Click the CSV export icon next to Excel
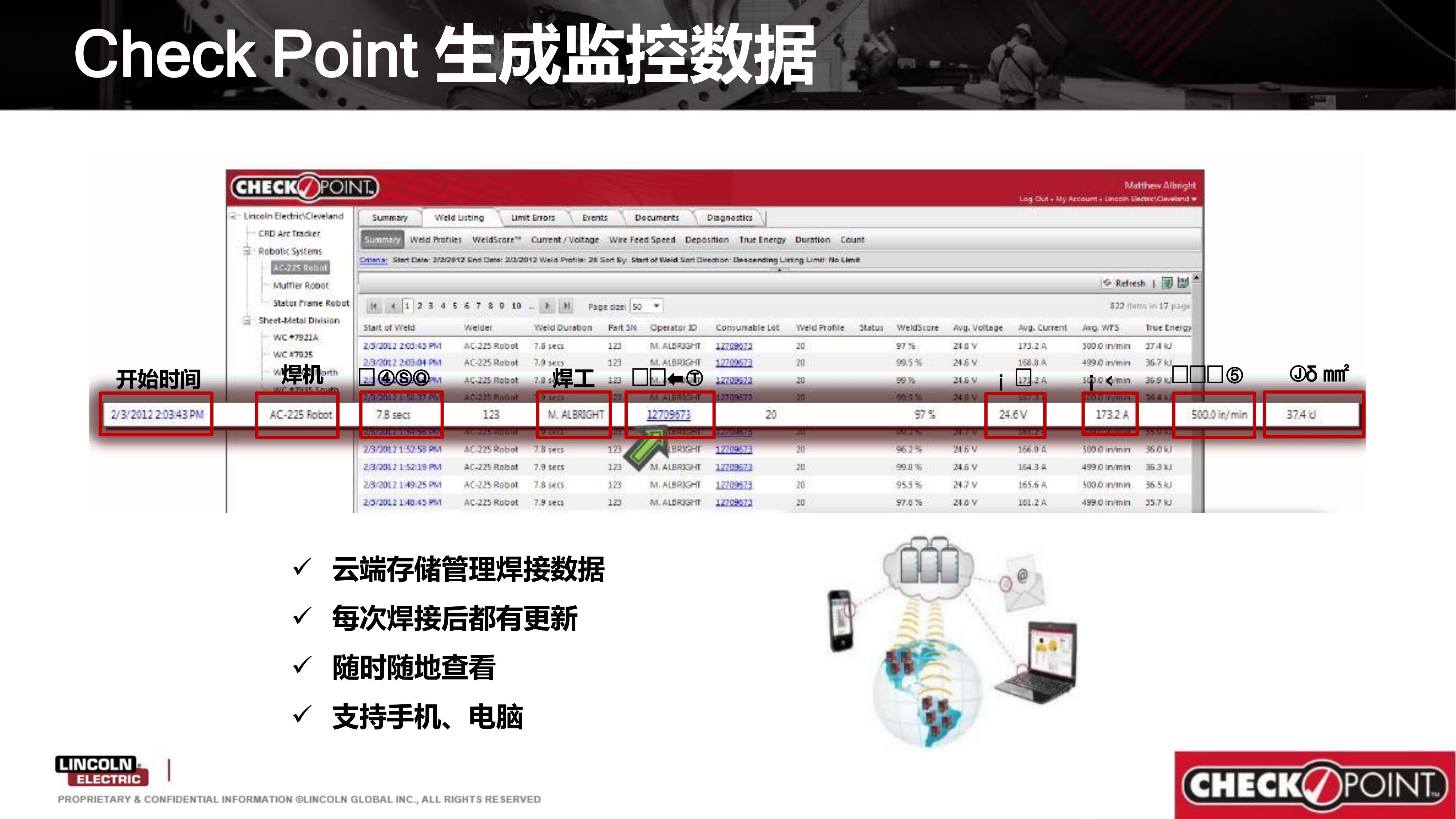Viewport: 1456px width, 819px height. tap(1183, 282)
